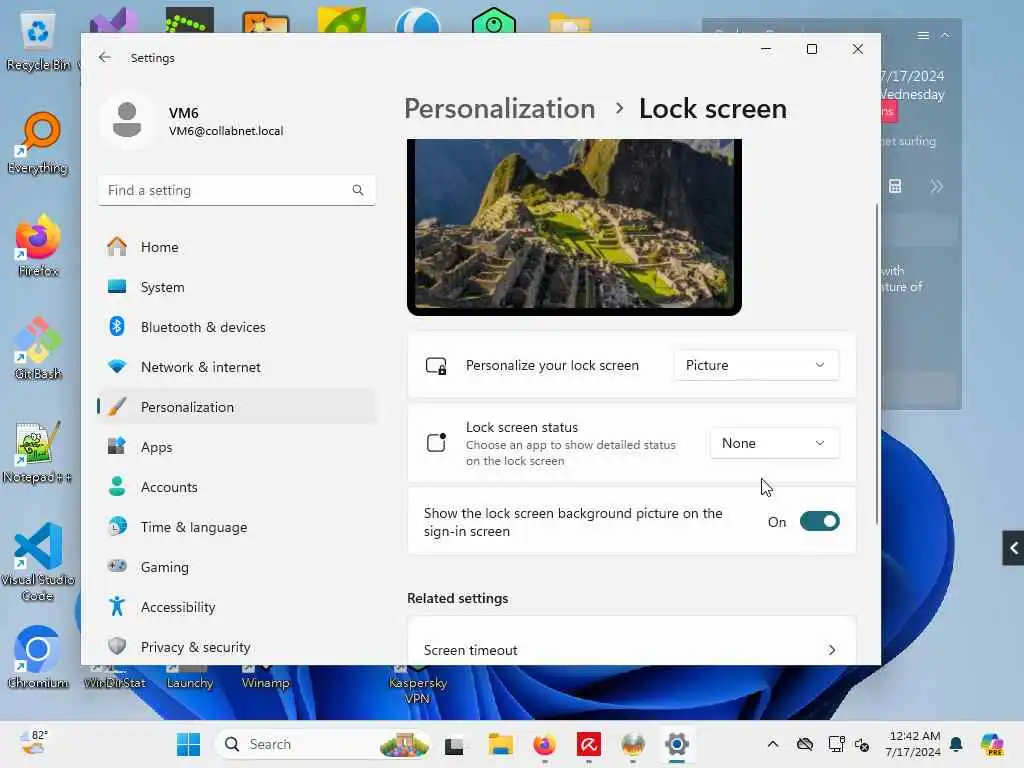Launch Visual Studio Code from desktop
This screenshot has height=768, width=1024.
pos(37,562)
